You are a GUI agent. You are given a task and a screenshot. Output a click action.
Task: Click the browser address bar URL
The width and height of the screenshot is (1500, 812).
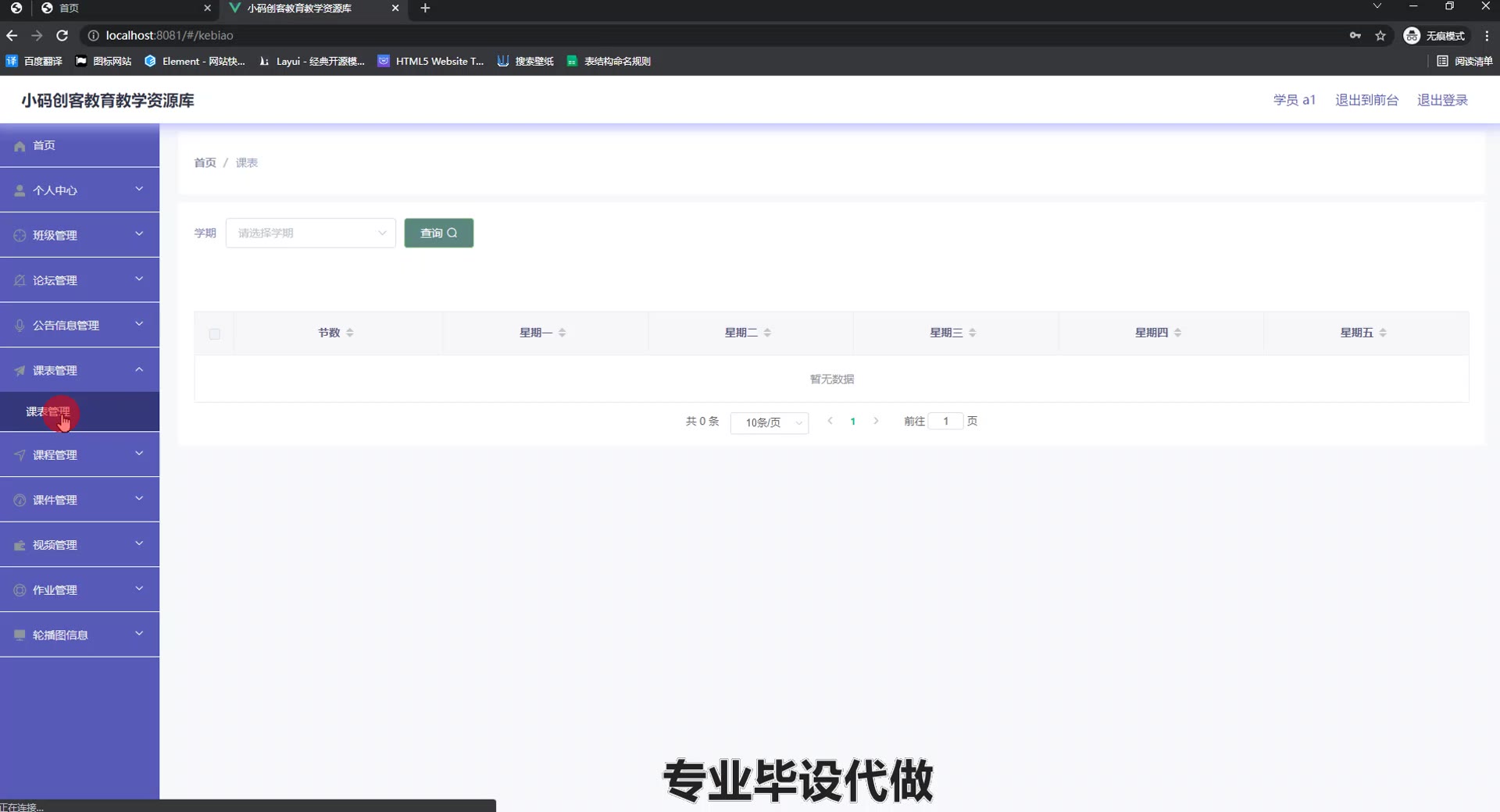point(170,35)
